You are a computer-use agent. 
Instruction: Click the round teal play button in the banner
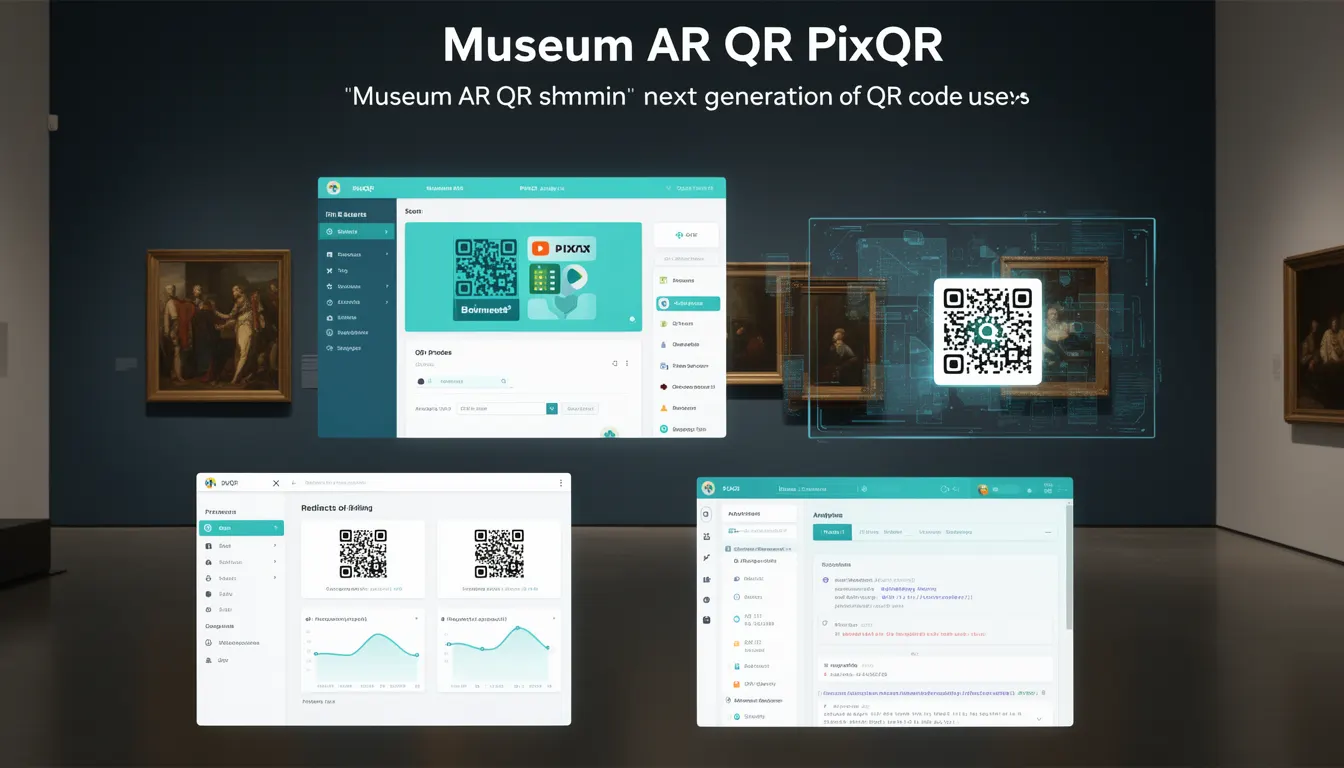click(574, 276)
